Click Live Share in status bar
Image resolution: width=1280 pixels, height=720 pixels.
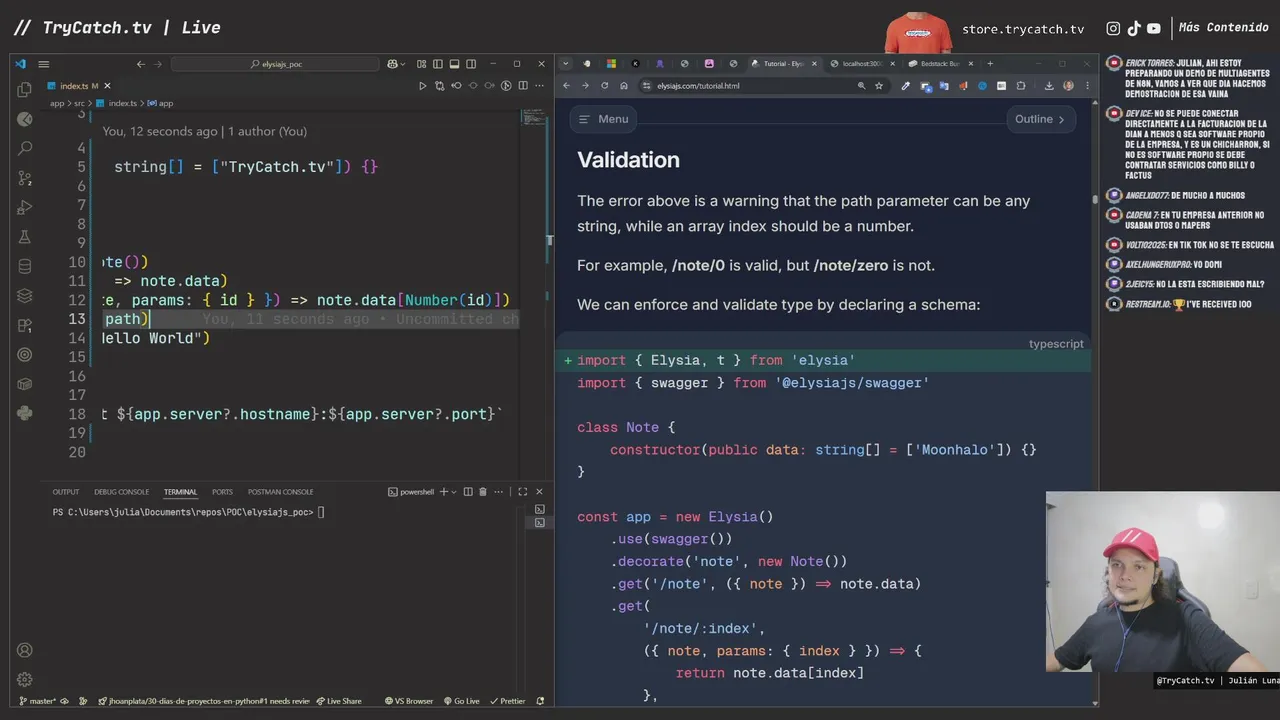coord(338,701)
